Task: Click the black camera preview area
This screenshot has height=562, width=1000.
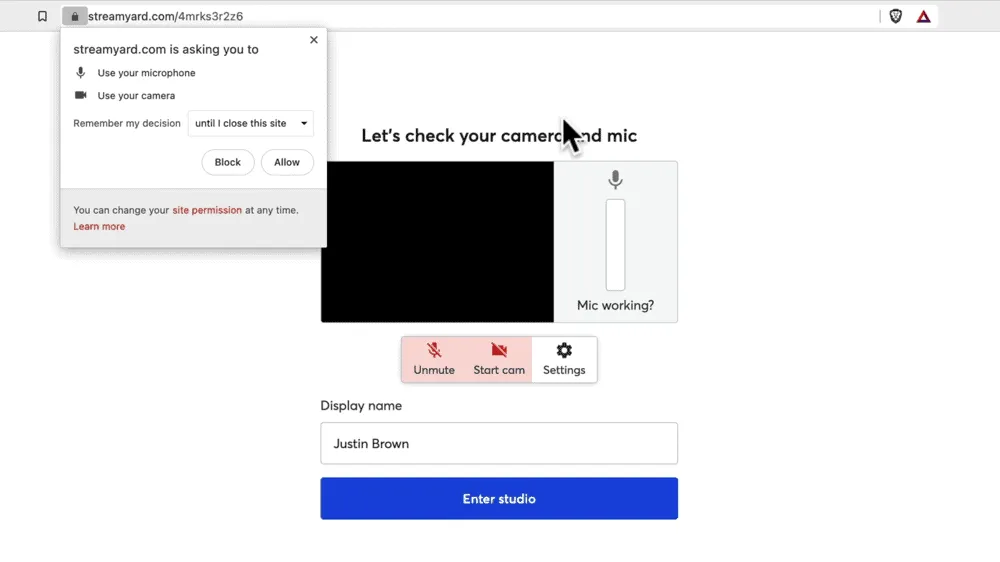Action: [x=437, y=242]
